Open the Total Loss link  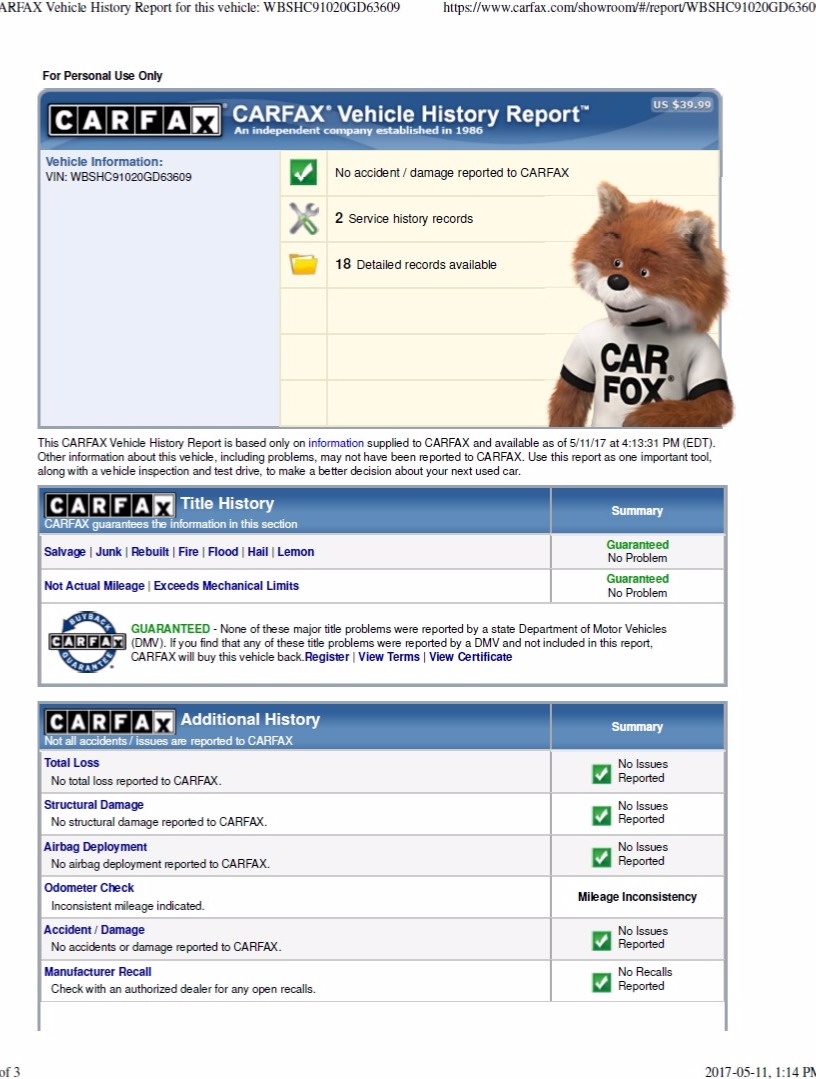coord(72,762)
